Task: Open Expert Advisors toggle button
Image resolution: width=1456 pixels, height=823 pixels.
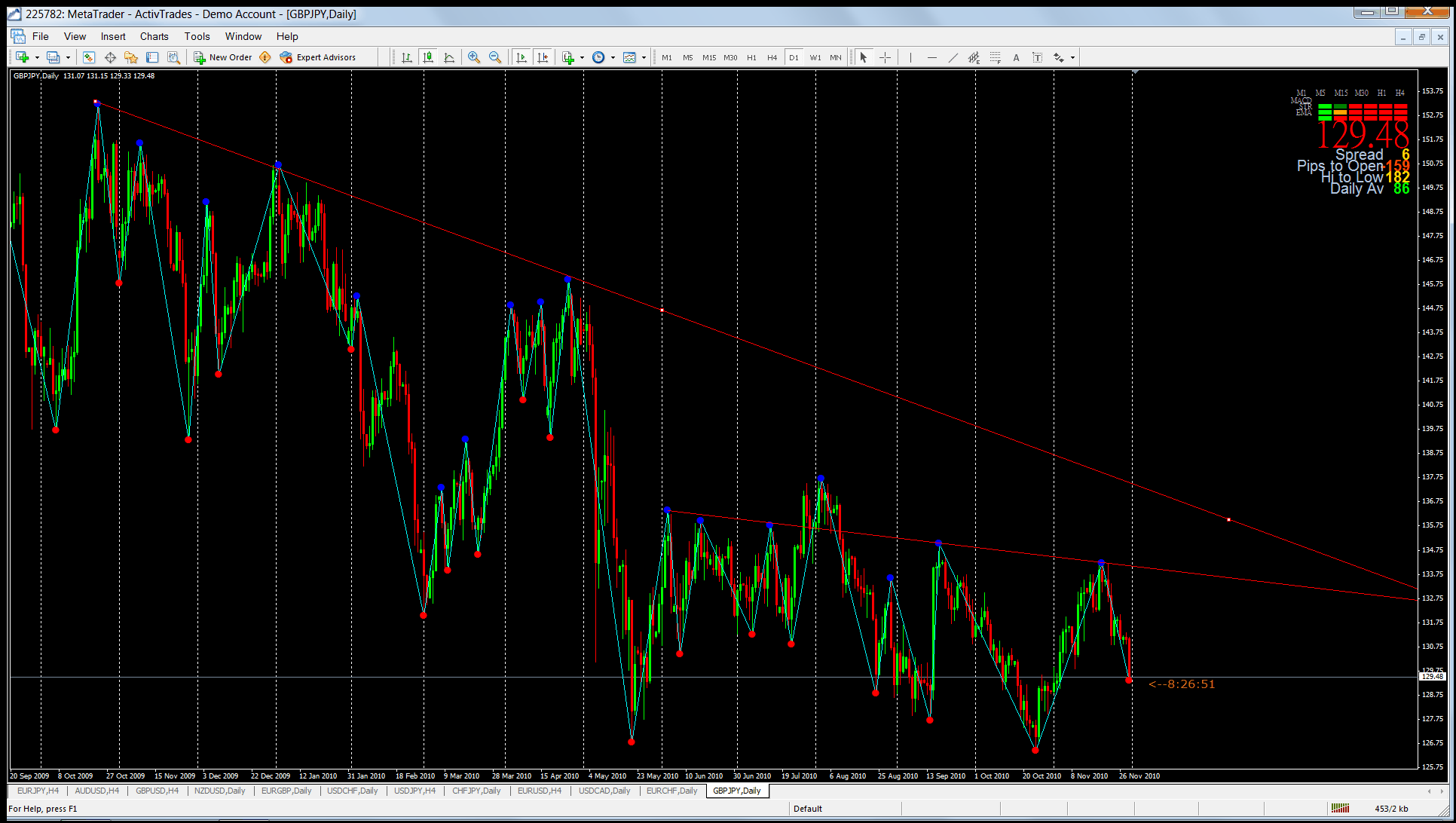Action: click(x=317, y=57)
